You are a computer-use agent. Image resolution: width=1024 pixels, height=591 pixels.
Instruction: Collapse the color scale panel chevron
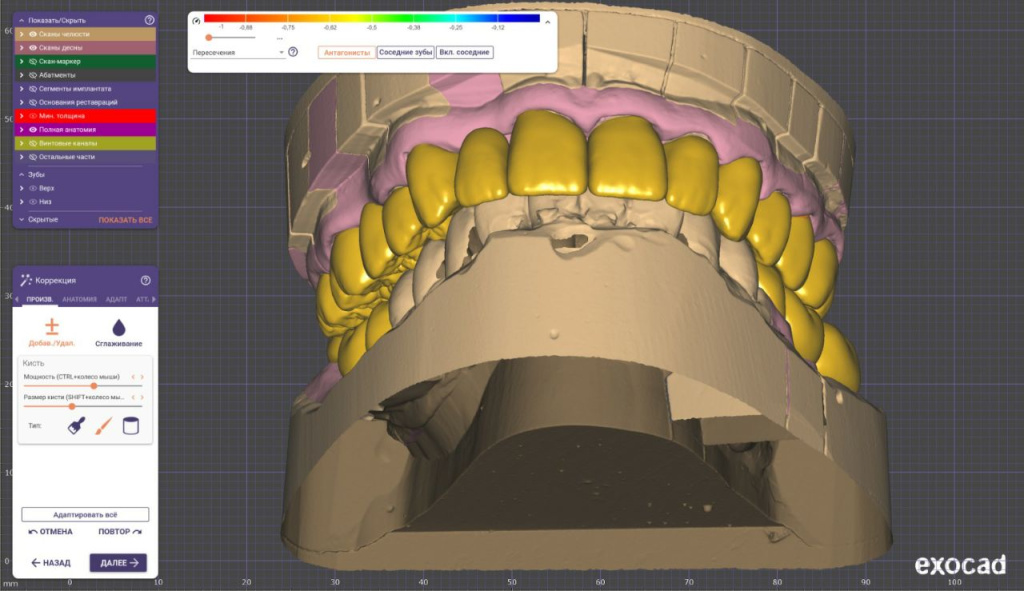coord(547,20)
